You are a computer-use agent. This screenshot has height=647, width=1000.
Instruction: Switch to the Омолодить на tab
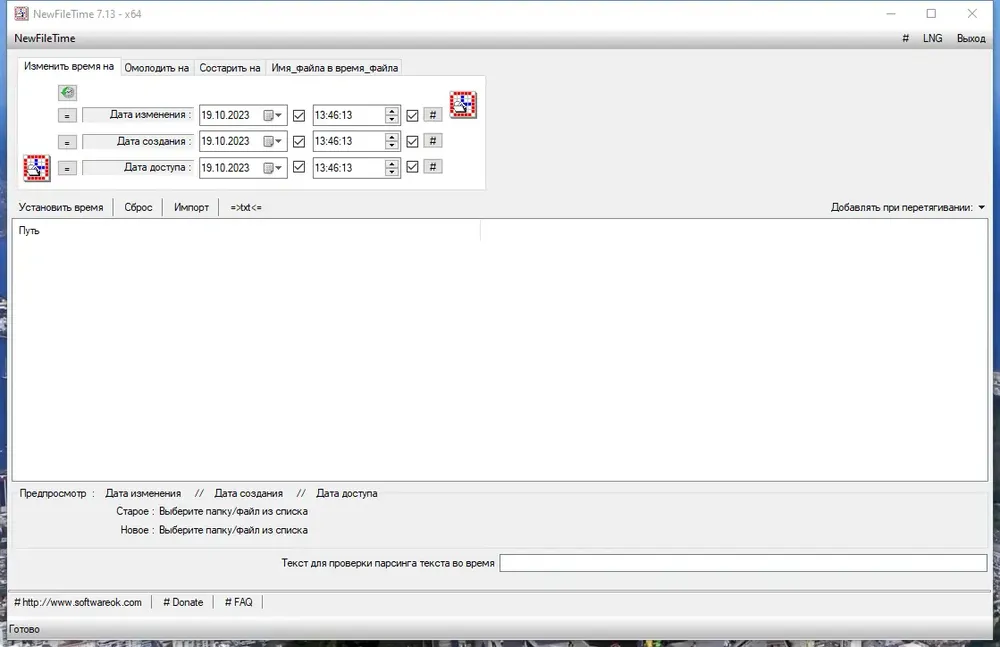pos(157,68)
